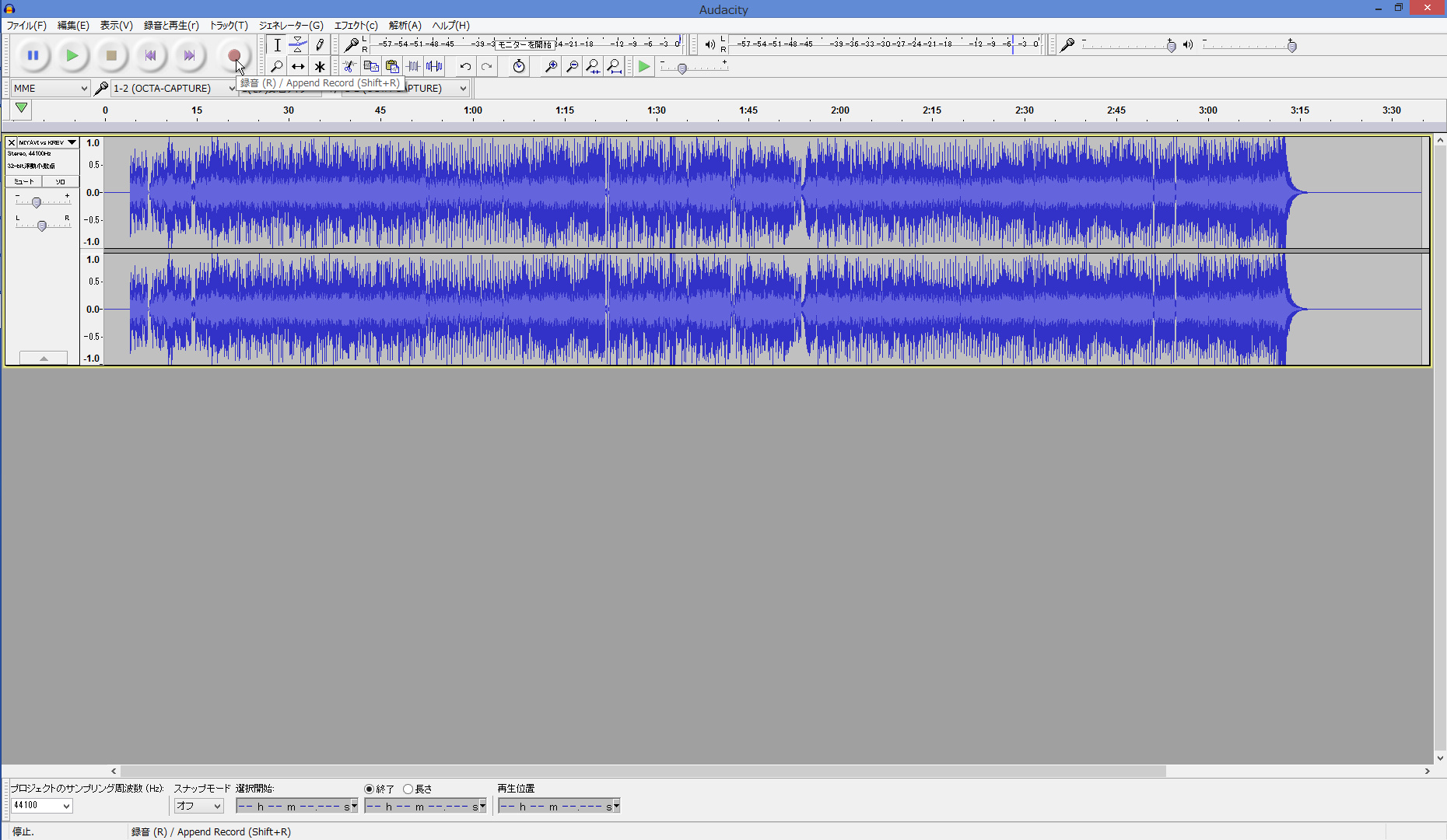Toggle the ミュート button on the track
Viewport: 1447px width, 840px height.
[x=23, y=181]
